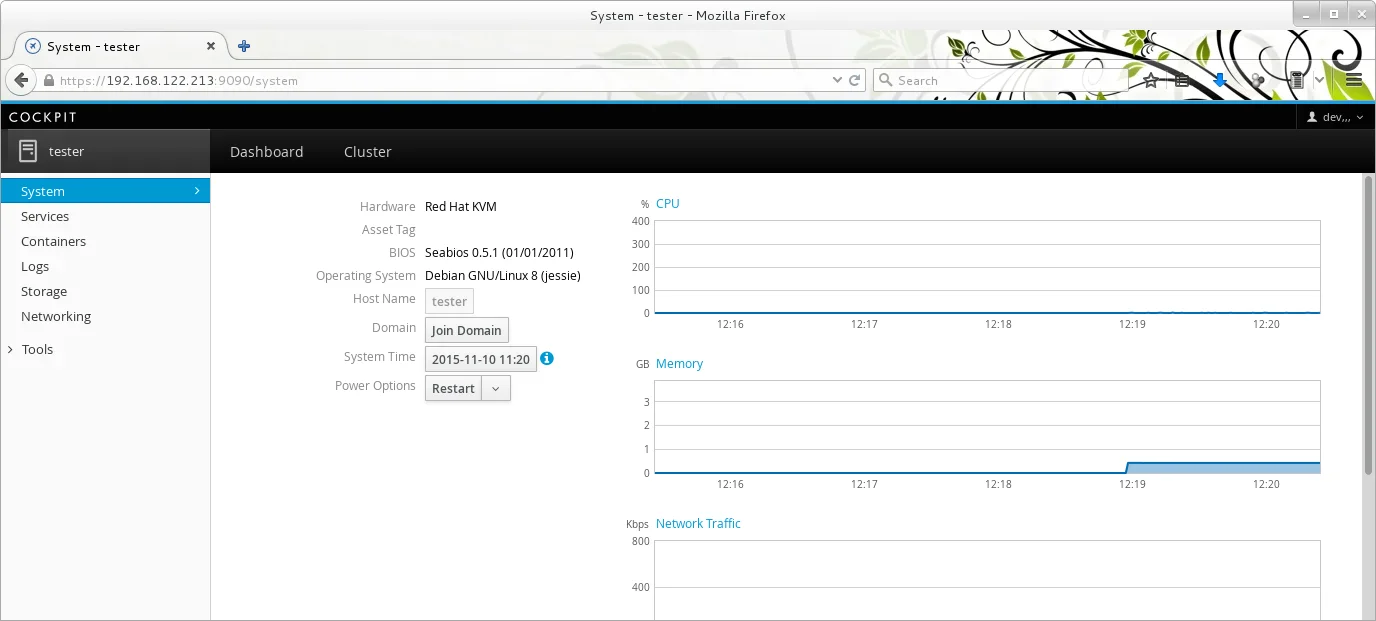
Task: Open the bookmarks list icon
Action: (x=1182, y=80)
